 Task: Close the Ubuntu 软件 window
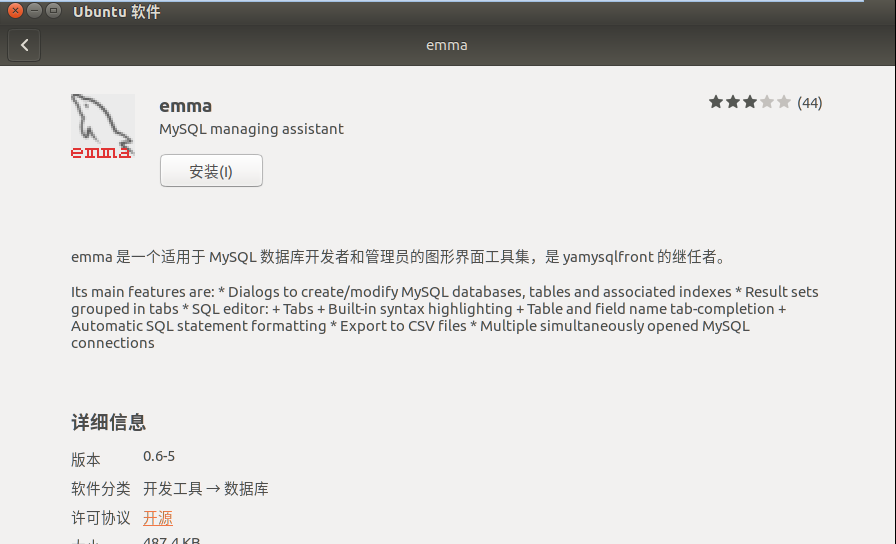tap(15, 10)
